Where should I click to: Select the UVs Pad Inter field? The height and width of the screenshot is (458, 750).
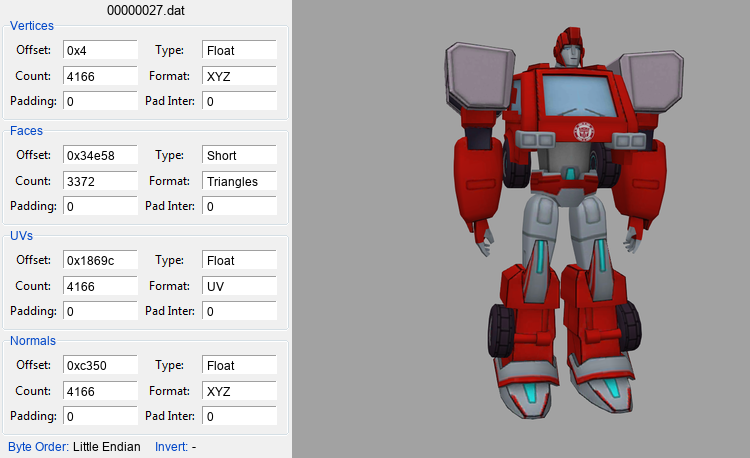point(239,311)
